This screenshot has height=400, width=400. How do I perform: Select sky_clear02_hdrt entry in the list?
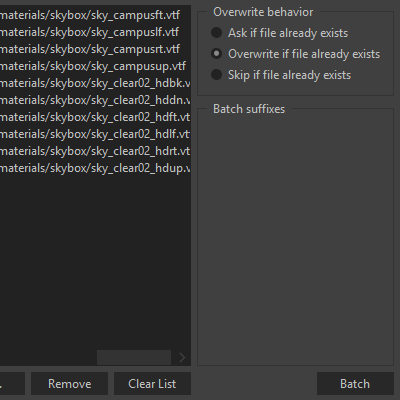[x=95, y=151]
